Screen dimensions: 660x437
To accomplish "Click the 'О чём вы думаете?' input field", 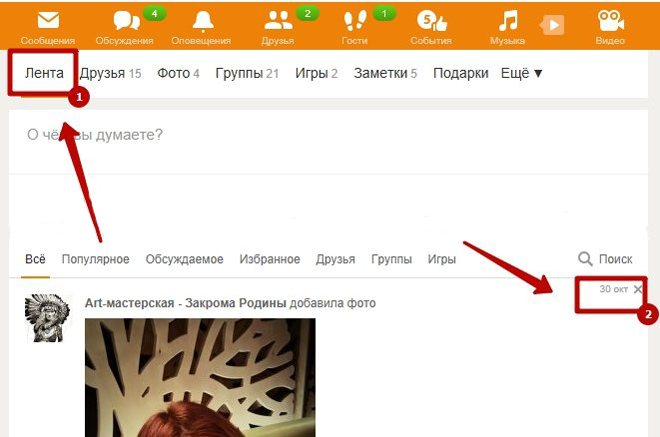I will [328, 142].
